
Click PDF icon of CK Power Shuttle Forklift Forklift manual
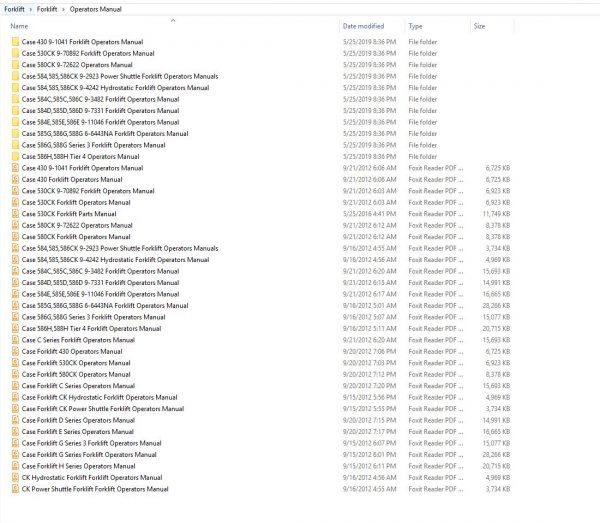(x=15, y=489)
